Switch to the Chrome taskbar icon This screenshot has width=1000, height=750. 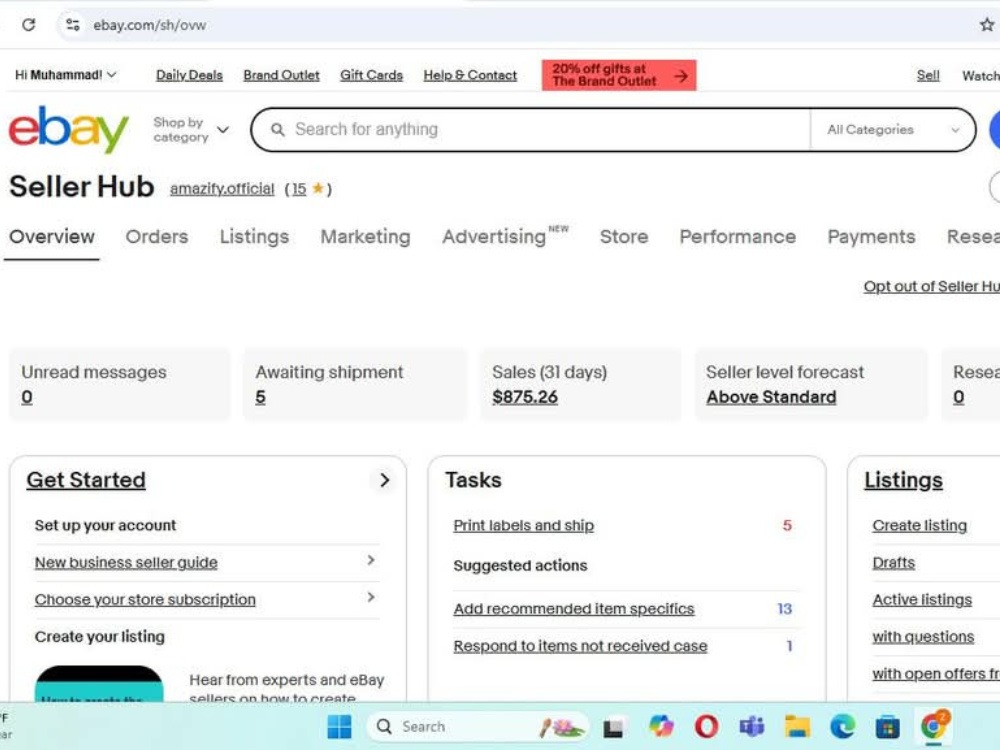click(x=934, y=726)
